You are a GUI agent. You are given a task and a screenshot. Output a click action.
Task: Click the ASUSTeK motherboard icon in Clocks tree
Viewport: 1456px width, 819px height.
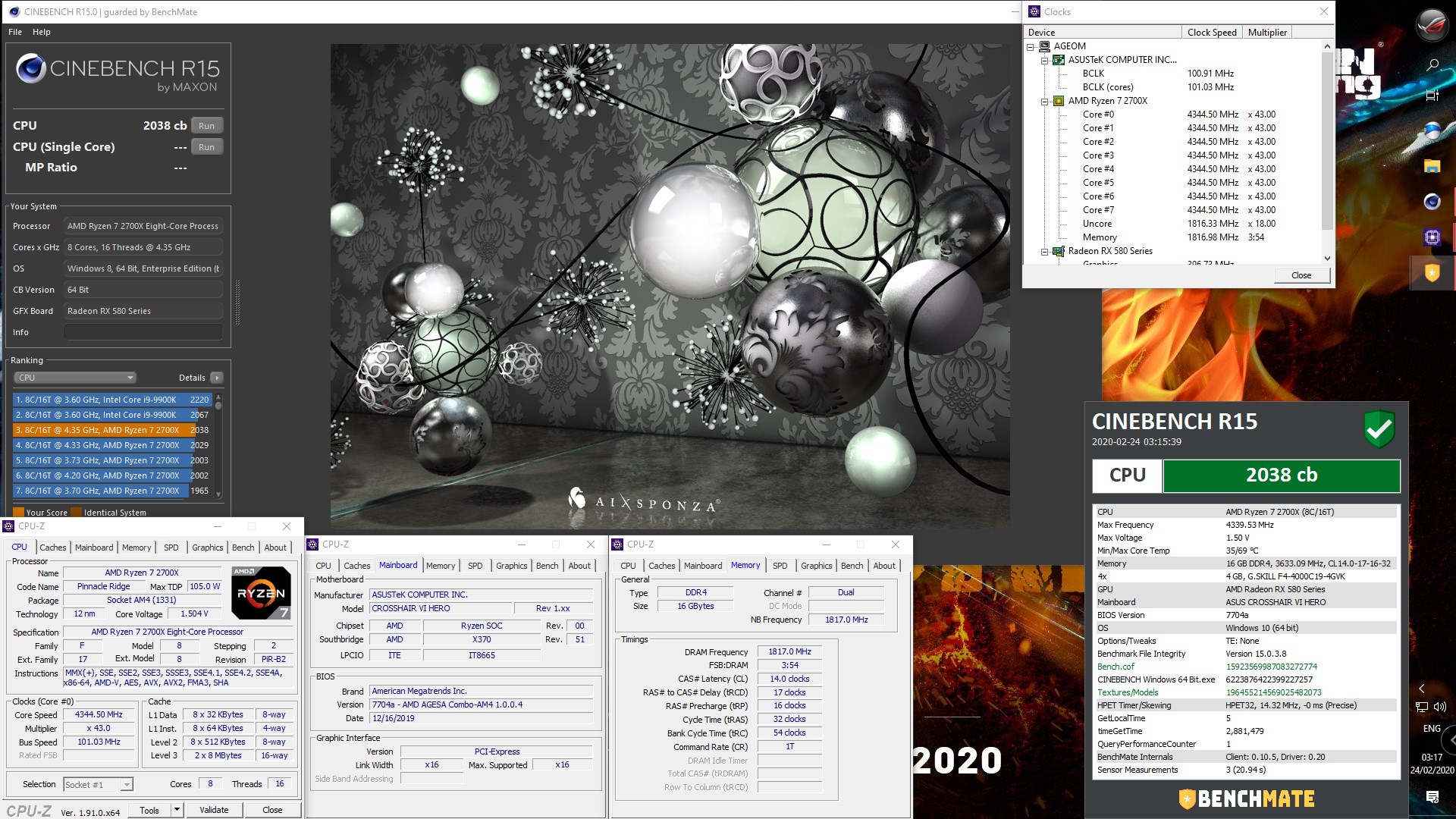click(1059, 60)
